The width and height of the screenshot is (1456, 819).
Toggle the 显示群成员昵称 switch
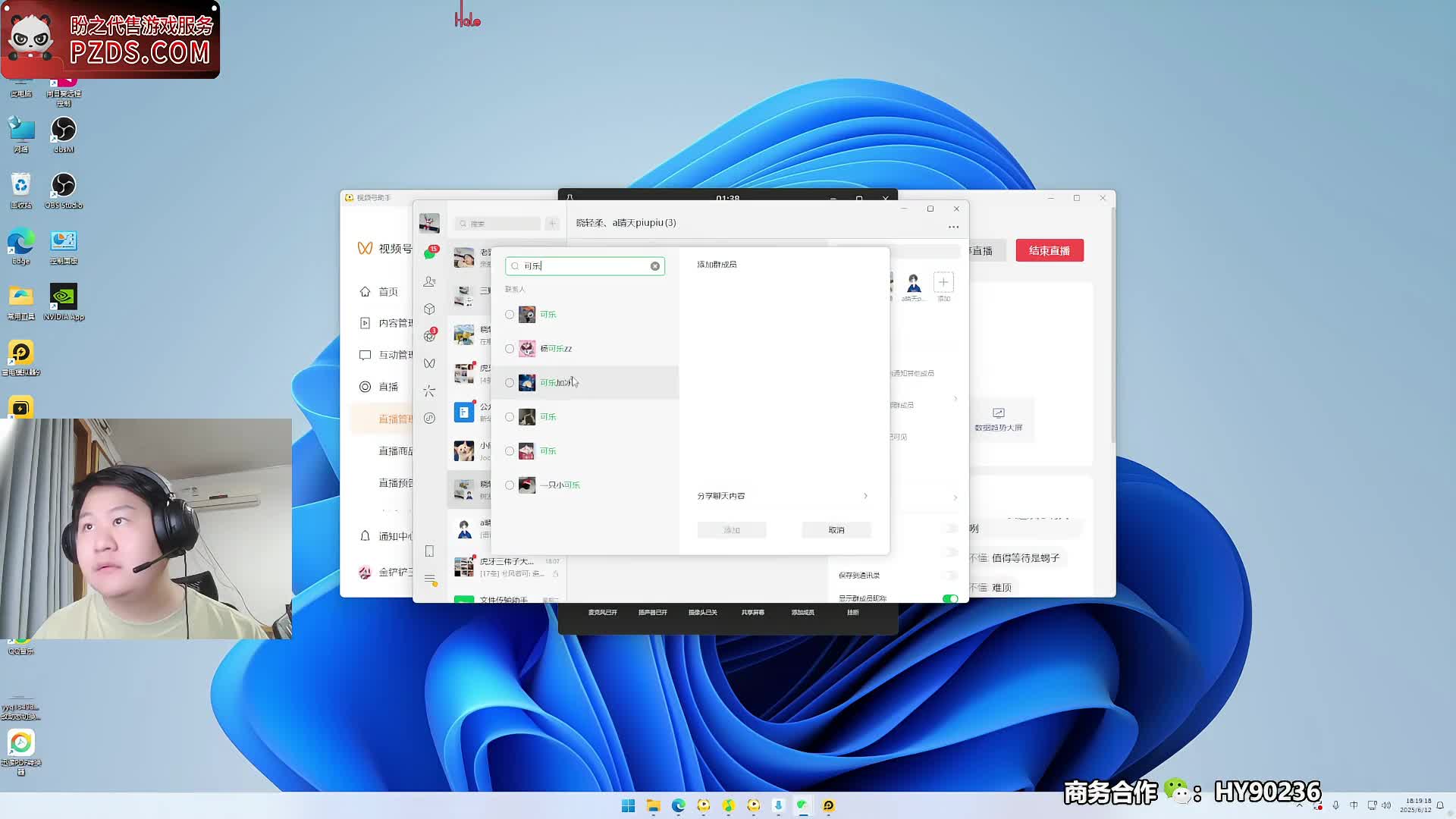pos(949,598)
